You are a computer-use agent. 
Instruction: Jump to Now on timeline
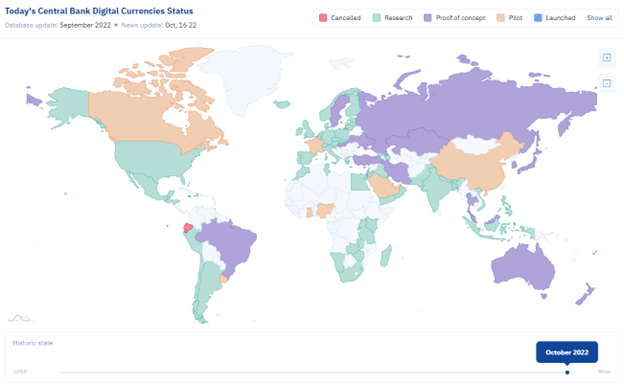pyautogui.click(x=604, y=372)
